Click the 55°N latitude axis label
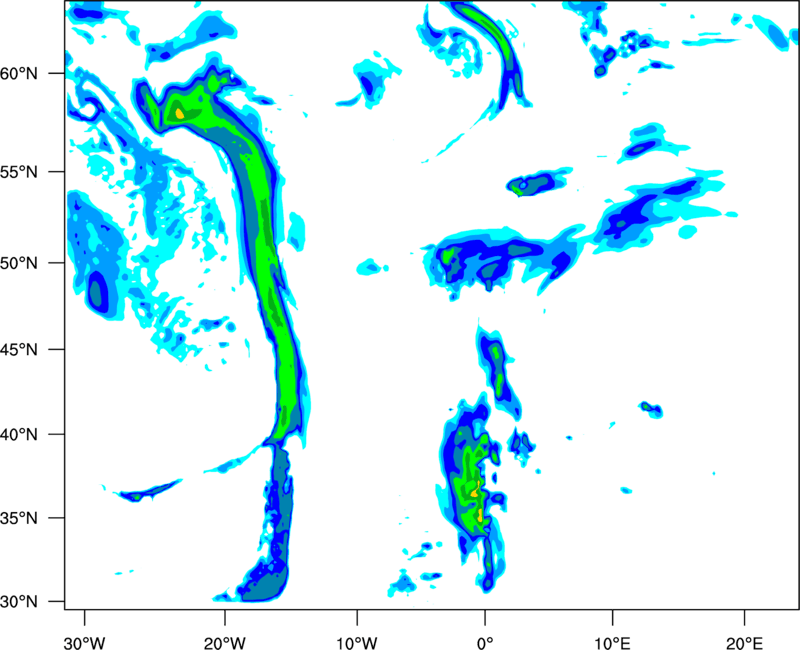 tap(19, 172)
